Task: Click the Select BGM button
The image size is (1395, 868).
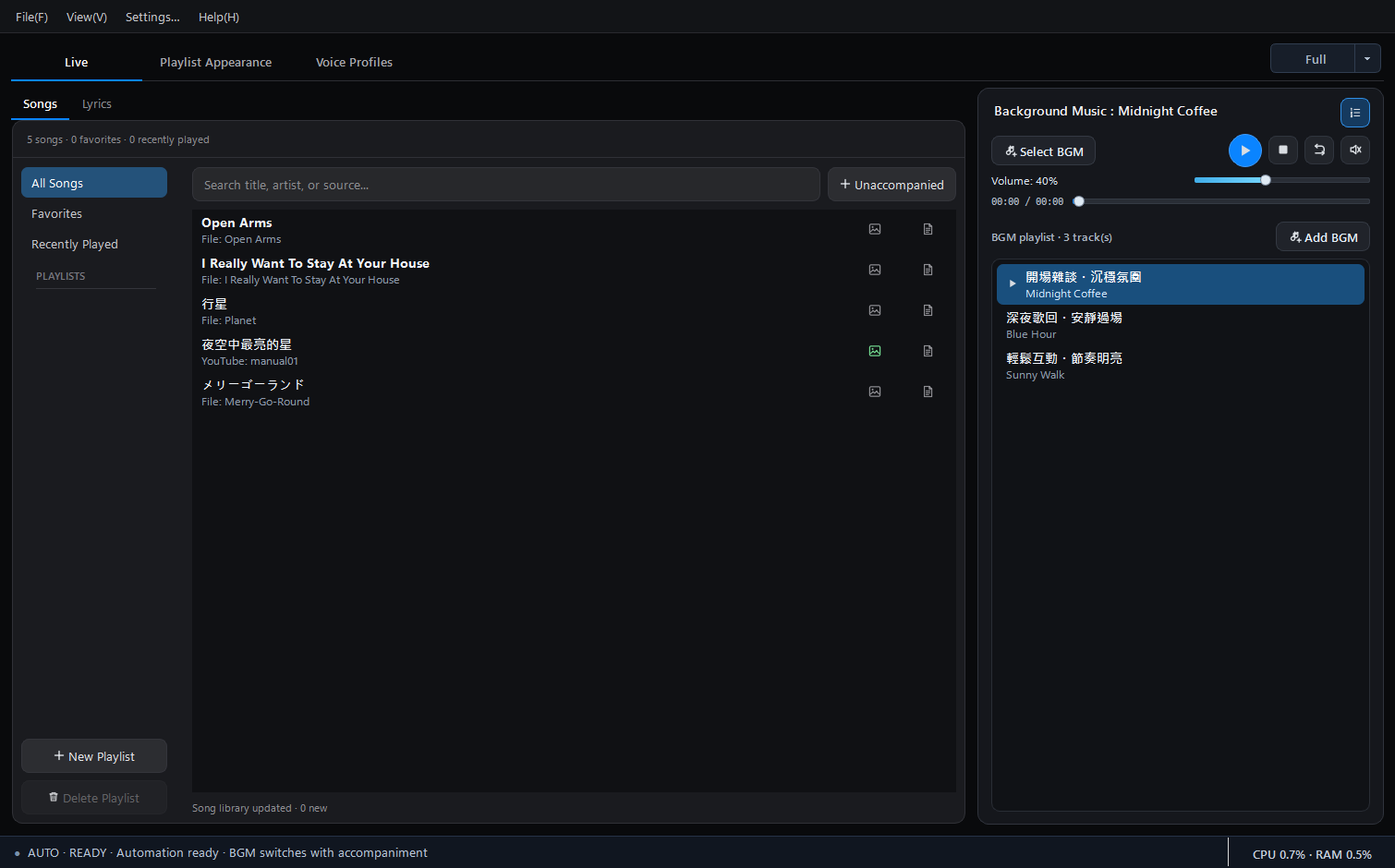Action: (x=1043, y=151)
